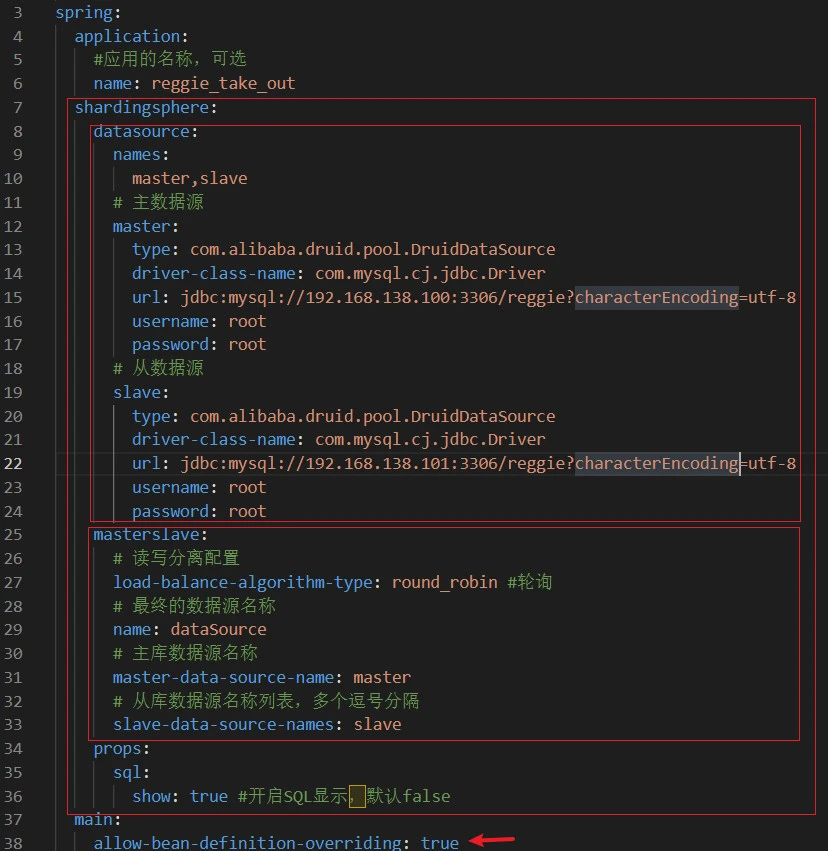Click the true value after show

(208, 796)
